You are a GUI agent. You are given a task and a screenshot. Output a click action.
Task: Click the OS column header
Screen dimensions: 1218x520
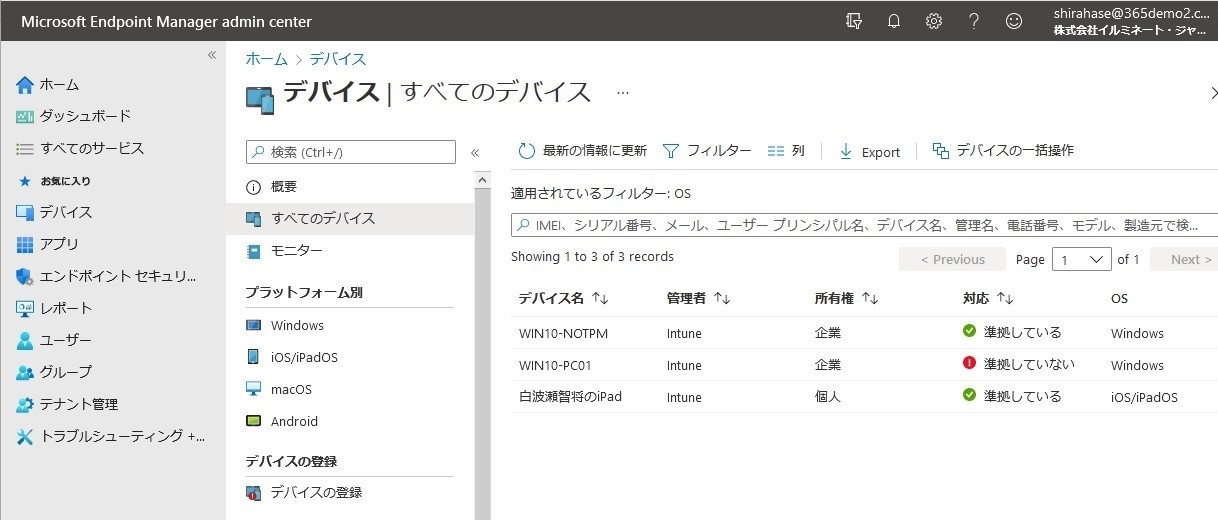pos(1120,298)
